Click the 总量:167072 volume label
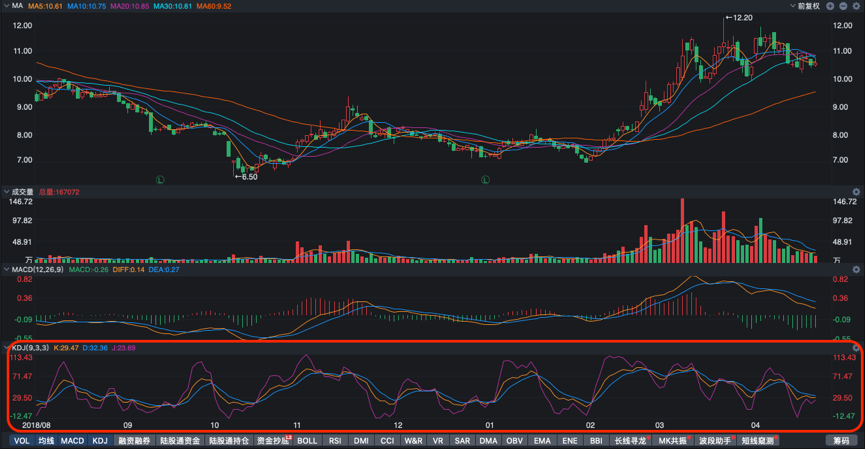This screenshot has width=865, height=449. click(x=59, y=192)
